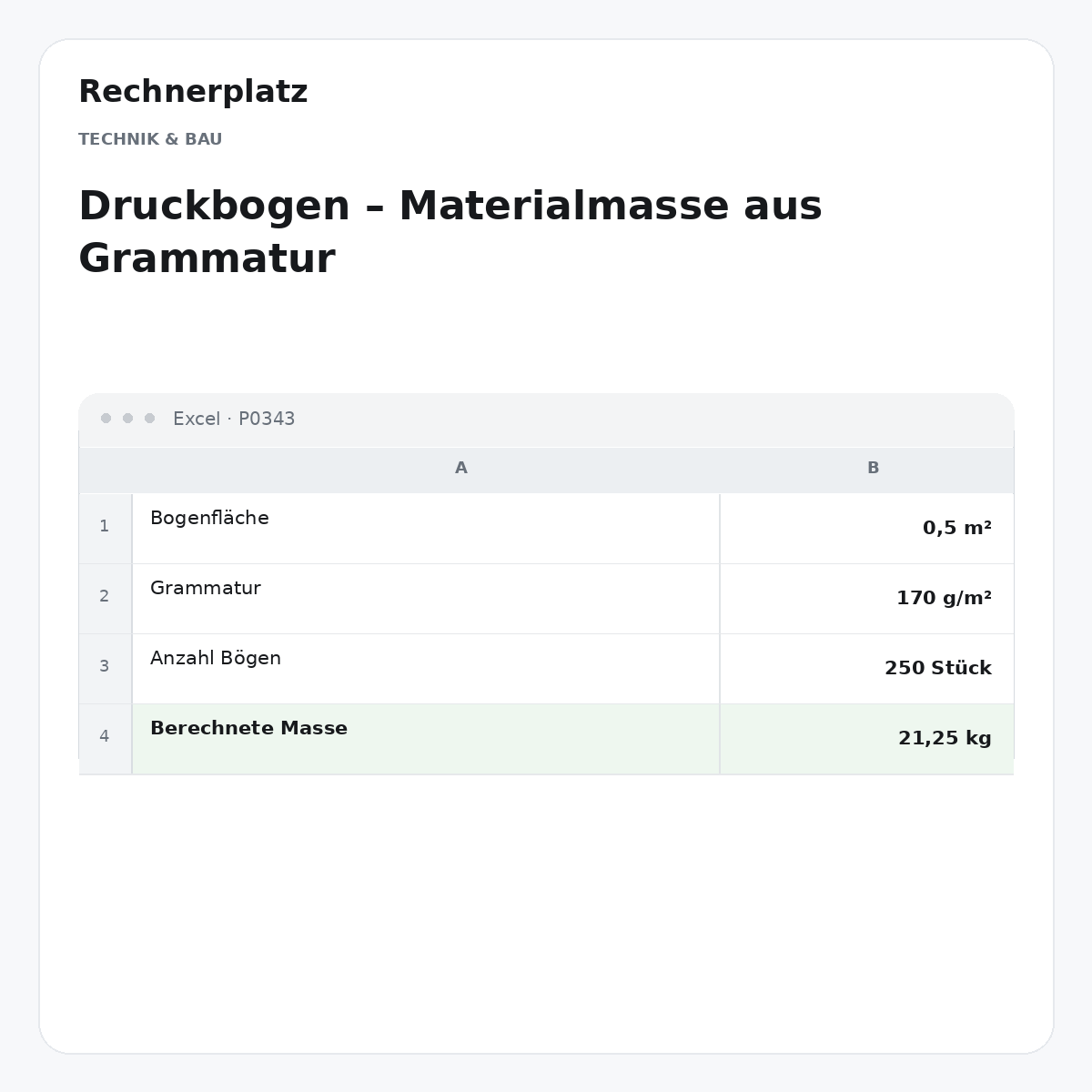Click the Bogenfläche cell
Viewport: 1092px width, 1092px height.
426,529
